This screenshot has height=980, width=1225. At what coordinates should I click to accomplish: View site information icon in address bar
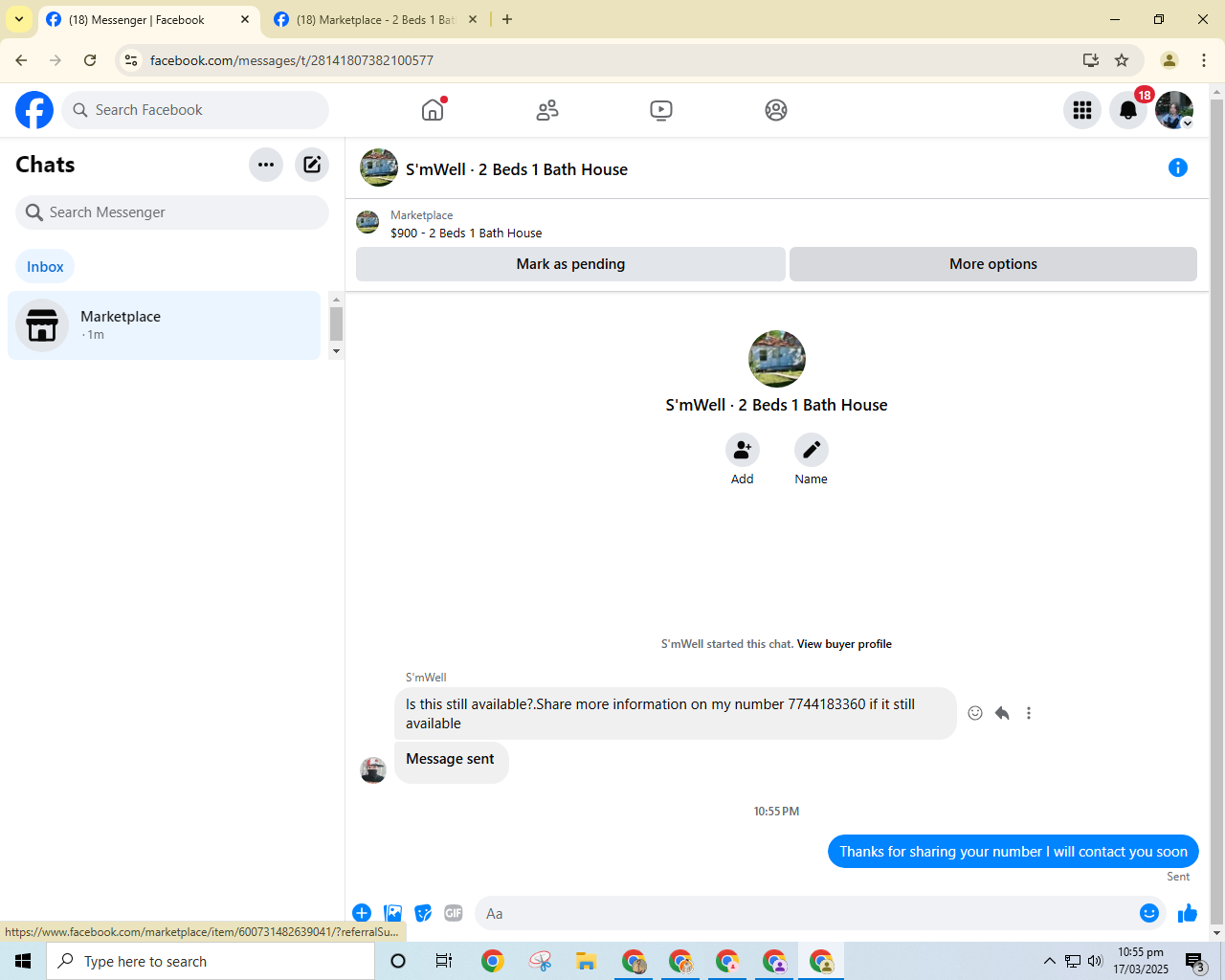tap(131, 60)
